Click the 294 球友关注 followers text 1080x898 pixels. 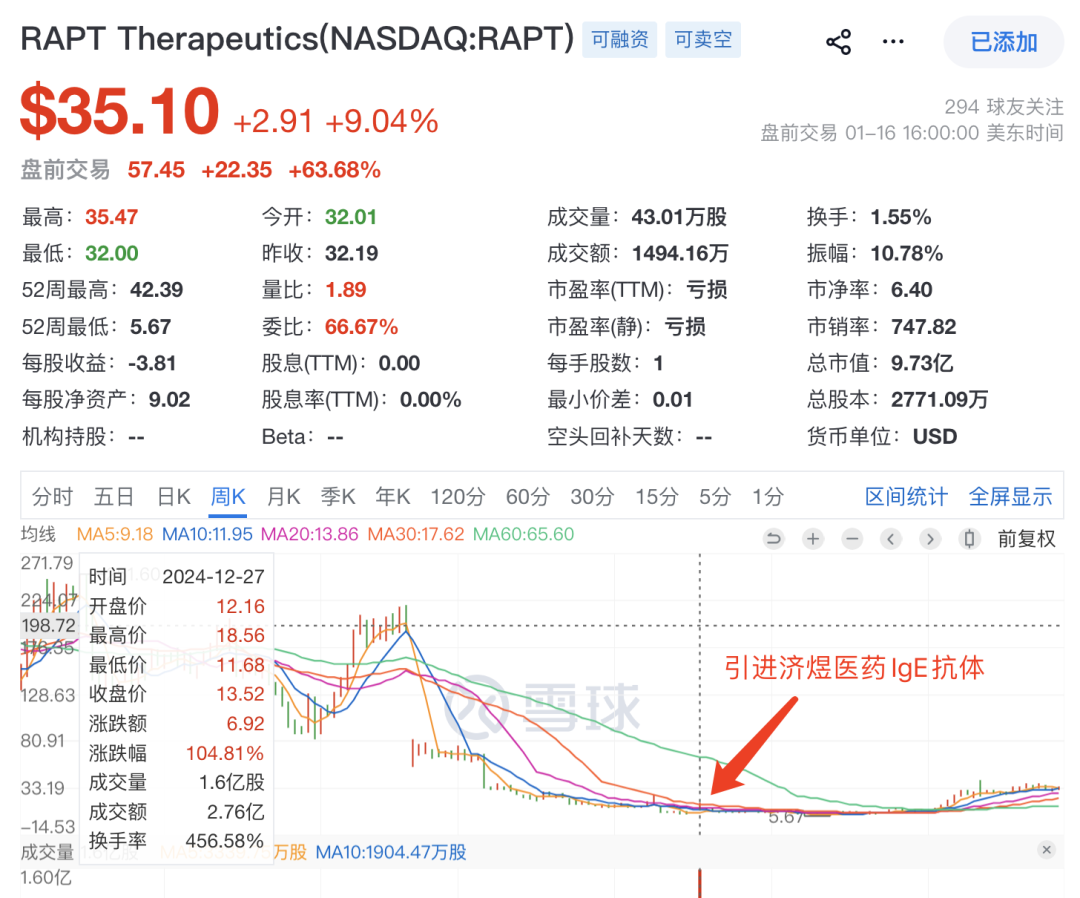[1004, 107]
